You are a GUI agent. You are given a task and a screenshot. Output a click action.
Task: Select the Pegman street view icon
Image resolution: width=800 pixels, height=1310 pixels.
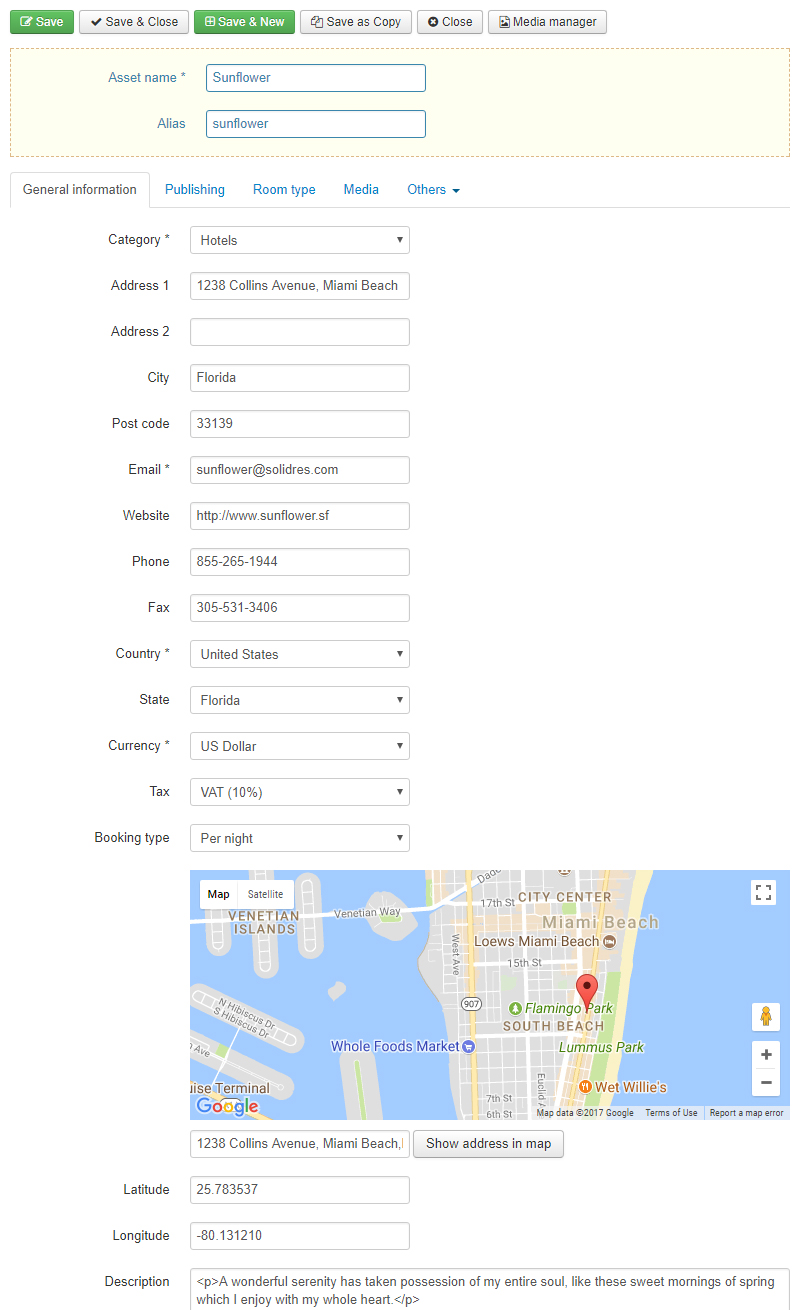[x=765, y=1015]
